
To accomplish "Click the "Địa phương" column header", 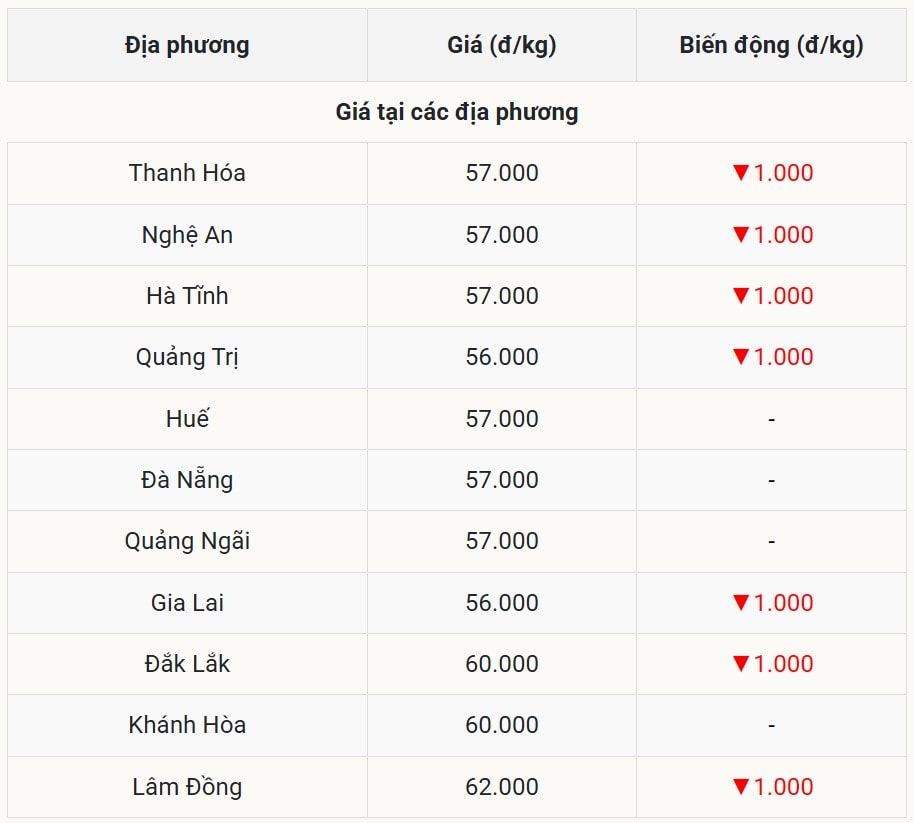I will tap(187, 45).
